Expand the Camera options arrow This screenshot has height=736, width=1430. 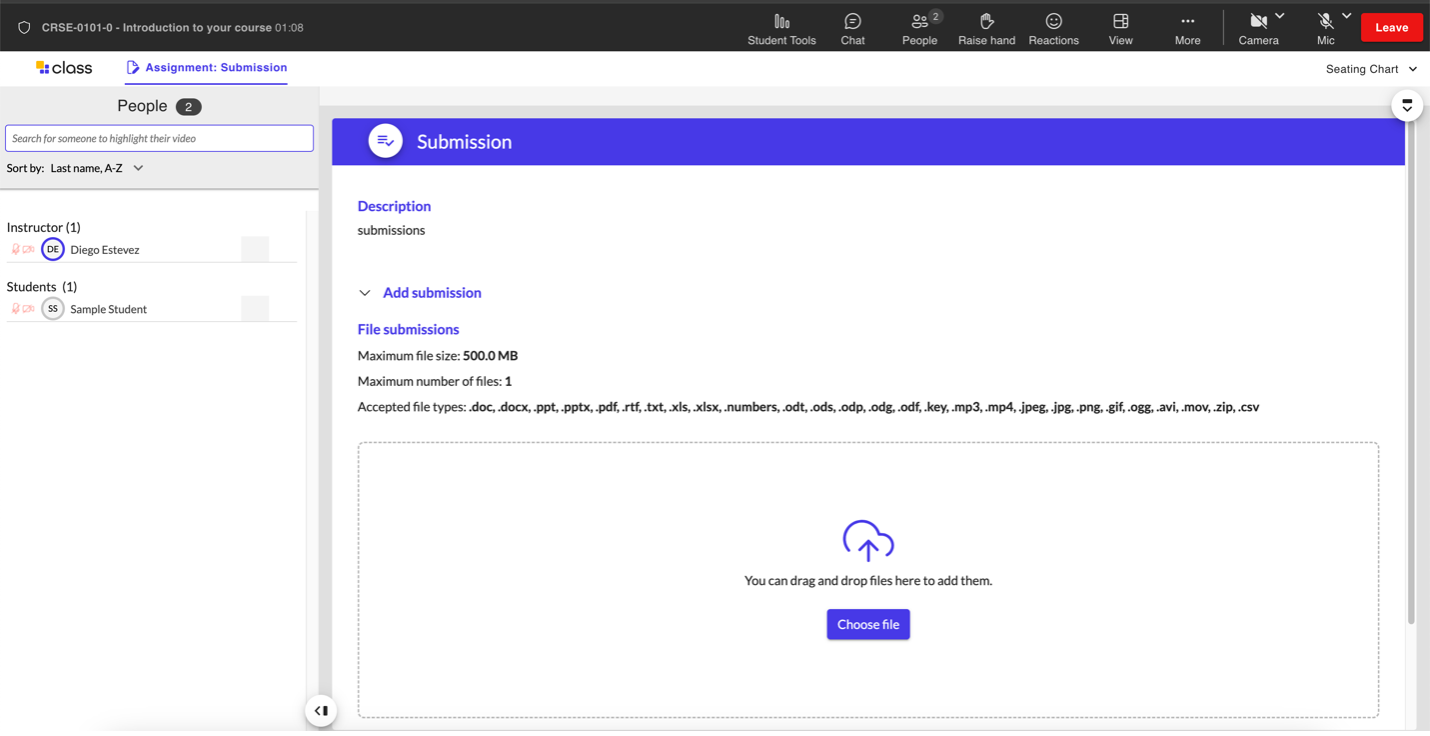click(1280, 17)
